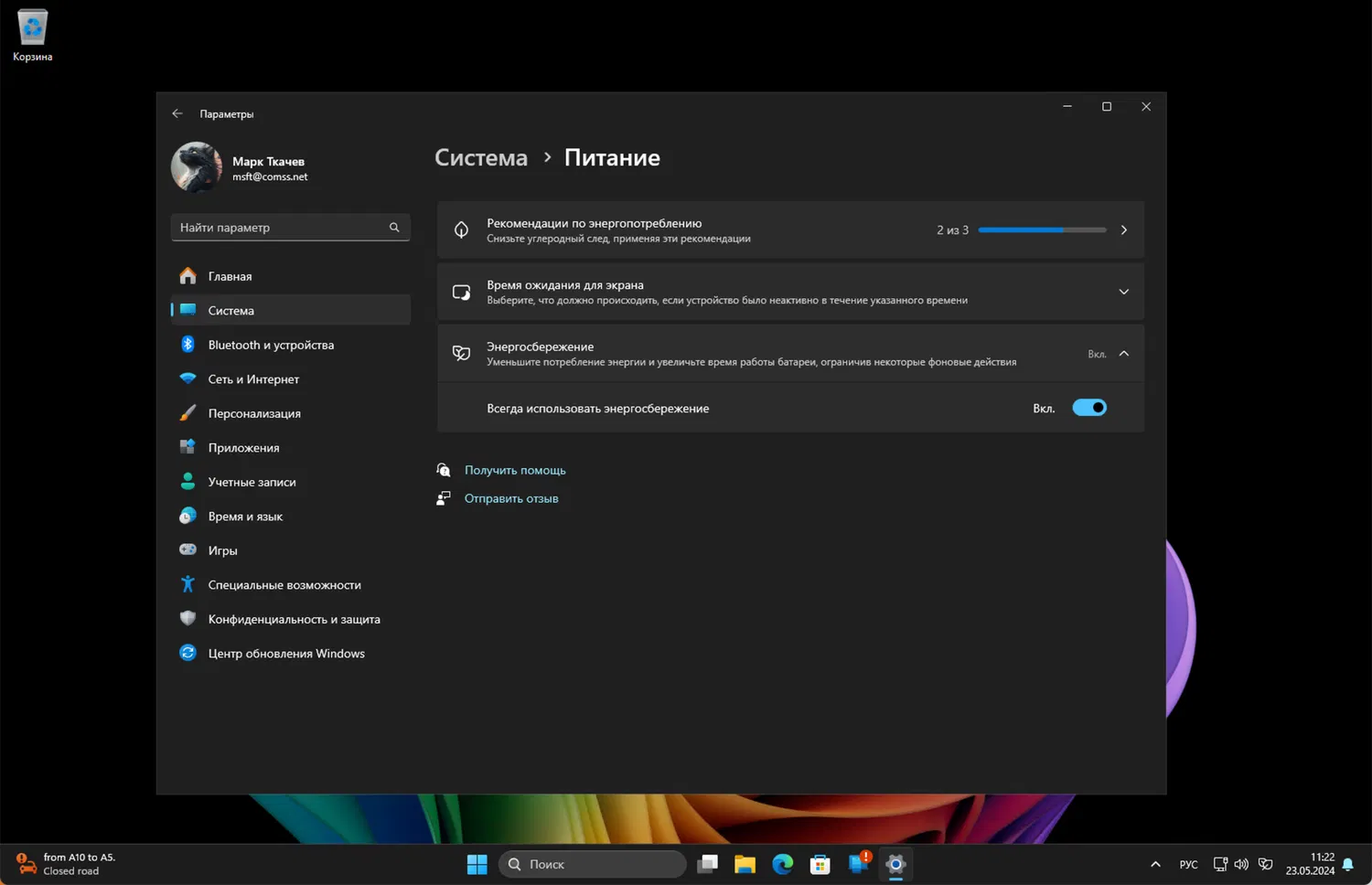This screenshot has width=1372, height=885.
Task: Open Bluetooth и устройства settings
Action: pyautogui.click(x=271, y=345)
